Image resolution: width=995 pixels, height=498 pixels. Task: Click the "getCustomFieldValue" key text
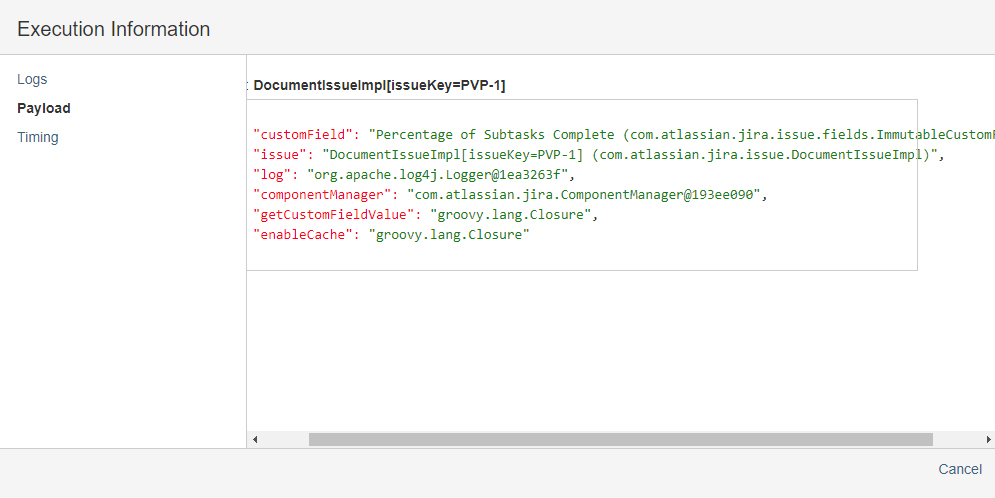[x=334, y=214]
